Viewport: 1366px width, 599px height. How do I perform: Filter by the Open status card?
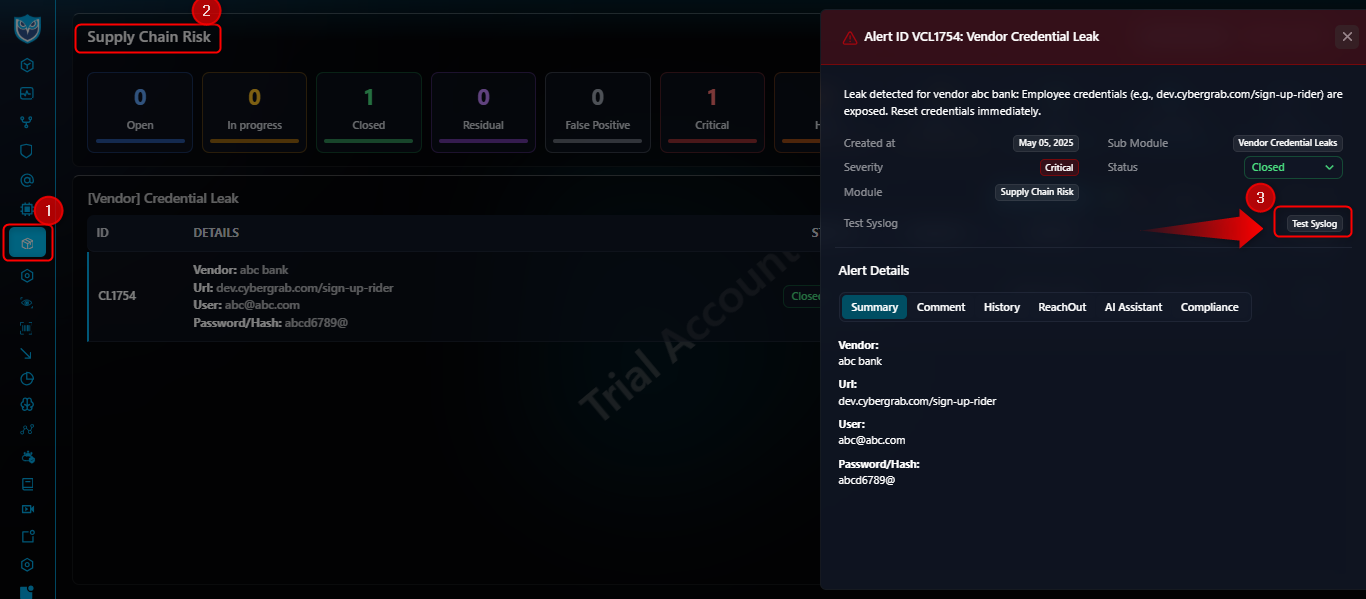coord(140,112)
